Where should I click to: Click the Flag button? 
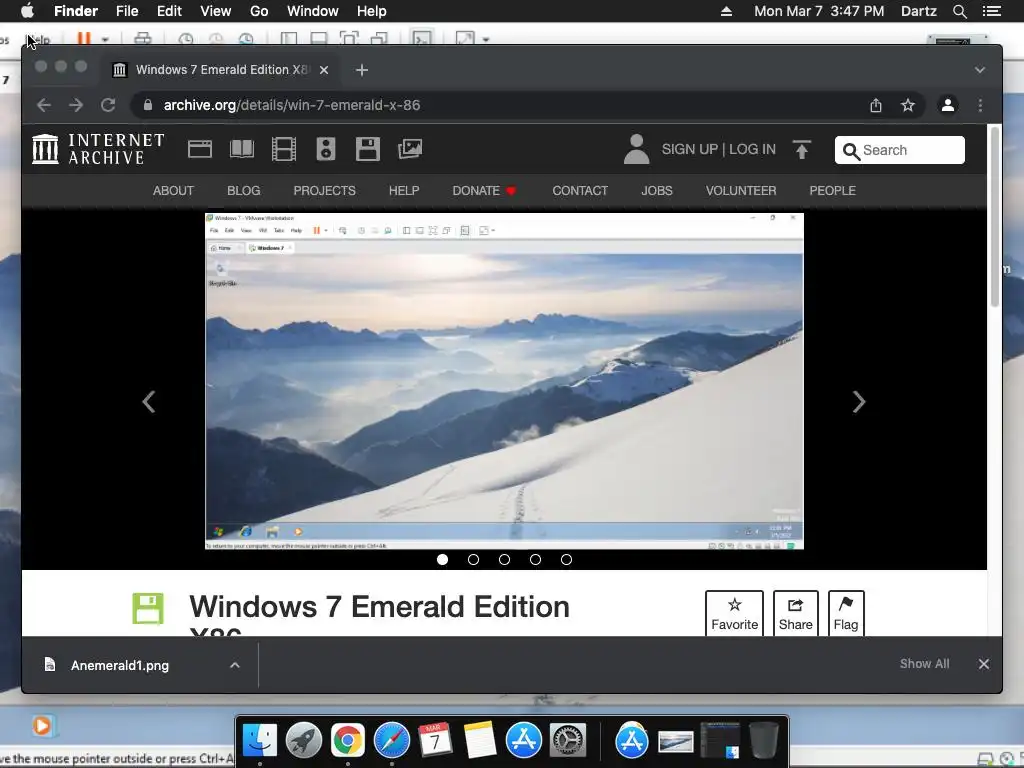(846, 613)
